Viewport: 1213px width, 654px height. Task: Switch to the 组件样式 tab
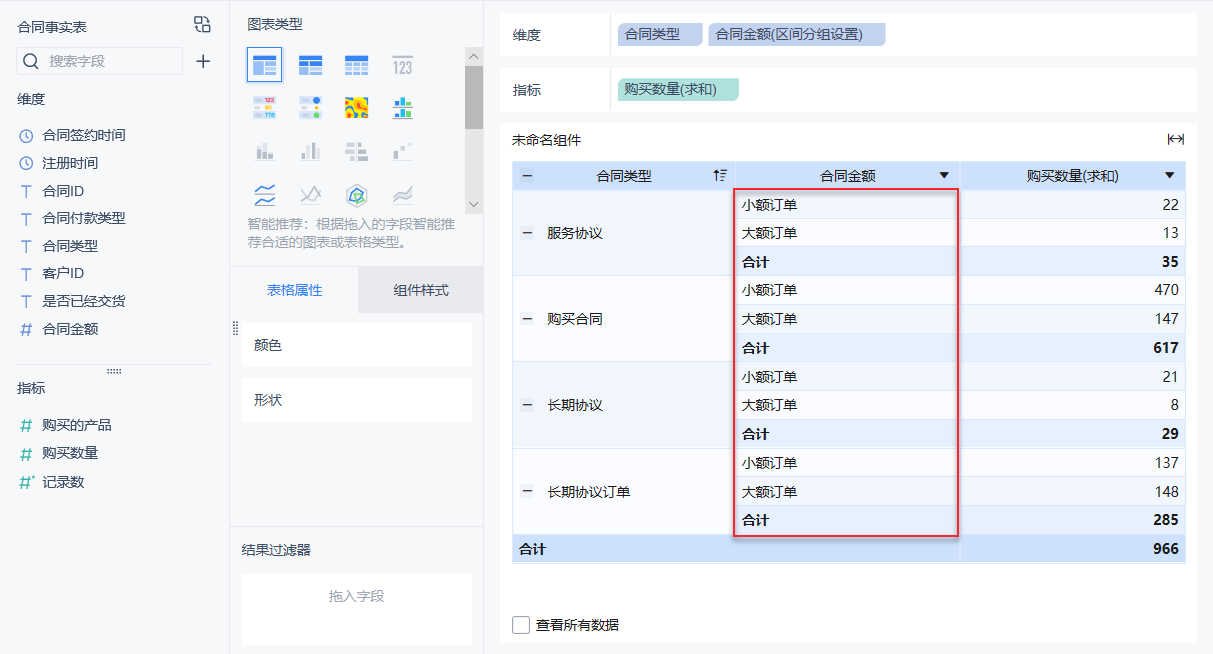[421, 290]
